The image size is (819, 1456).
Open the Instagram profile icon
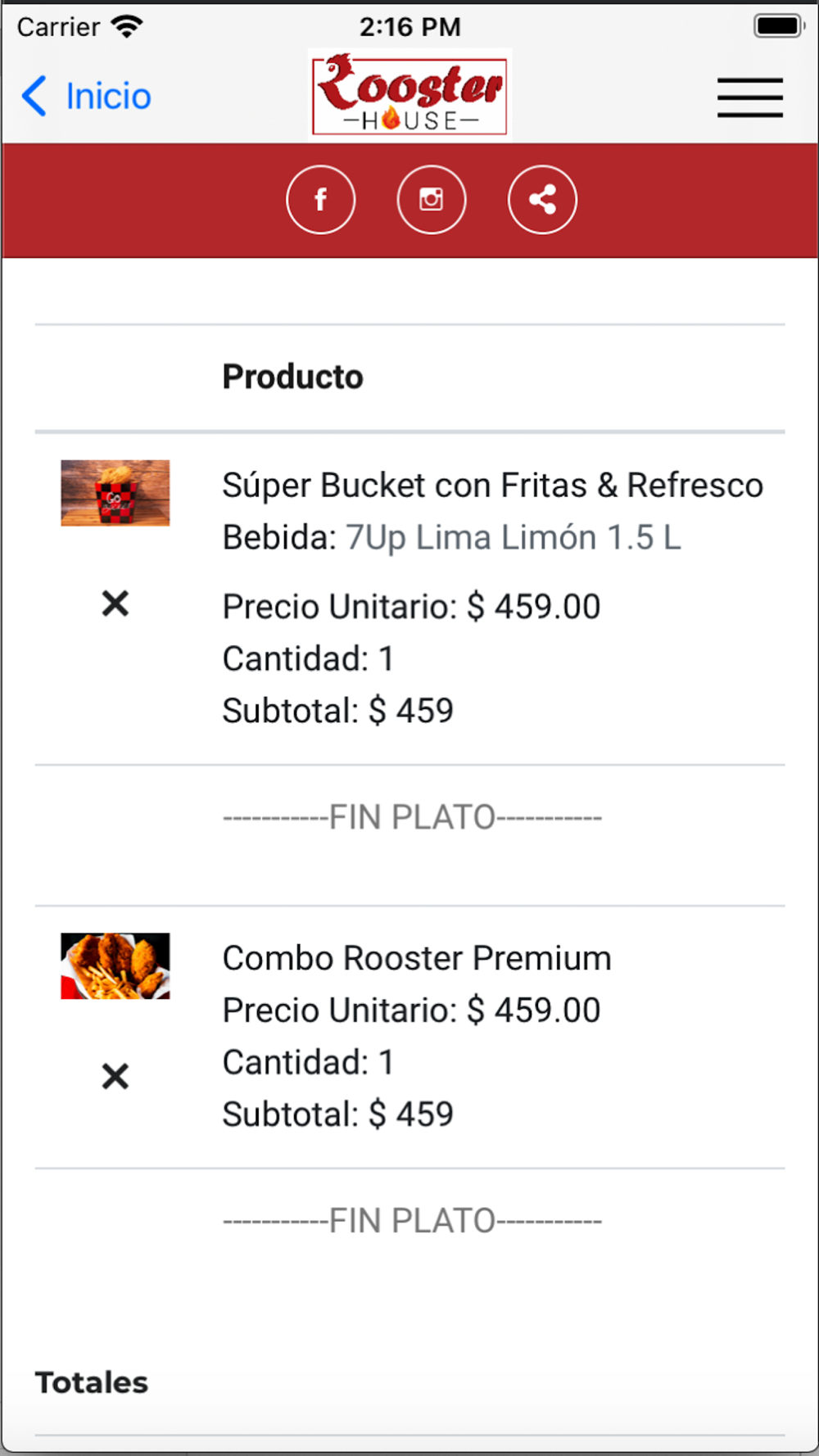(432, 199)
